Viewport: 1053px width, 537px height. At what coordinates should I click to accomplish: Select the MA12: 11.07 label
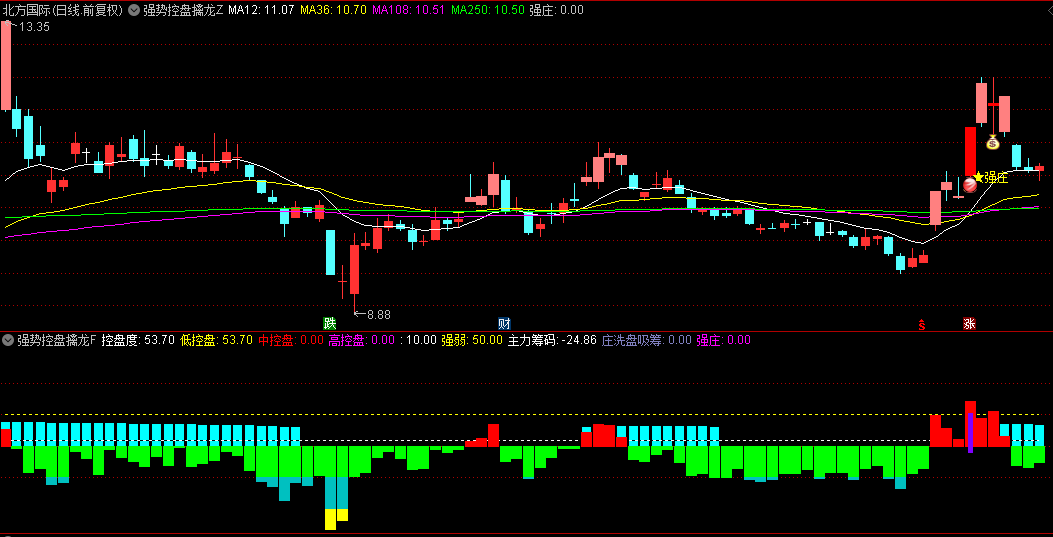261,10
